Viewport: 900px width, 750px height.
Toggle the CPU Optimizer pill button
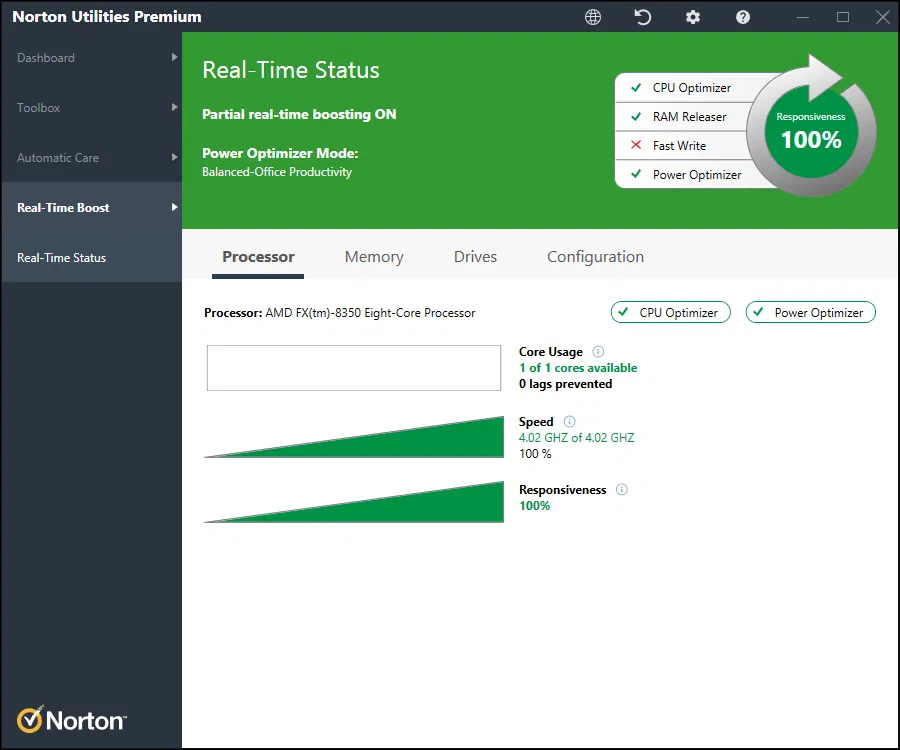pyautogui.click(x=670, y=313)
